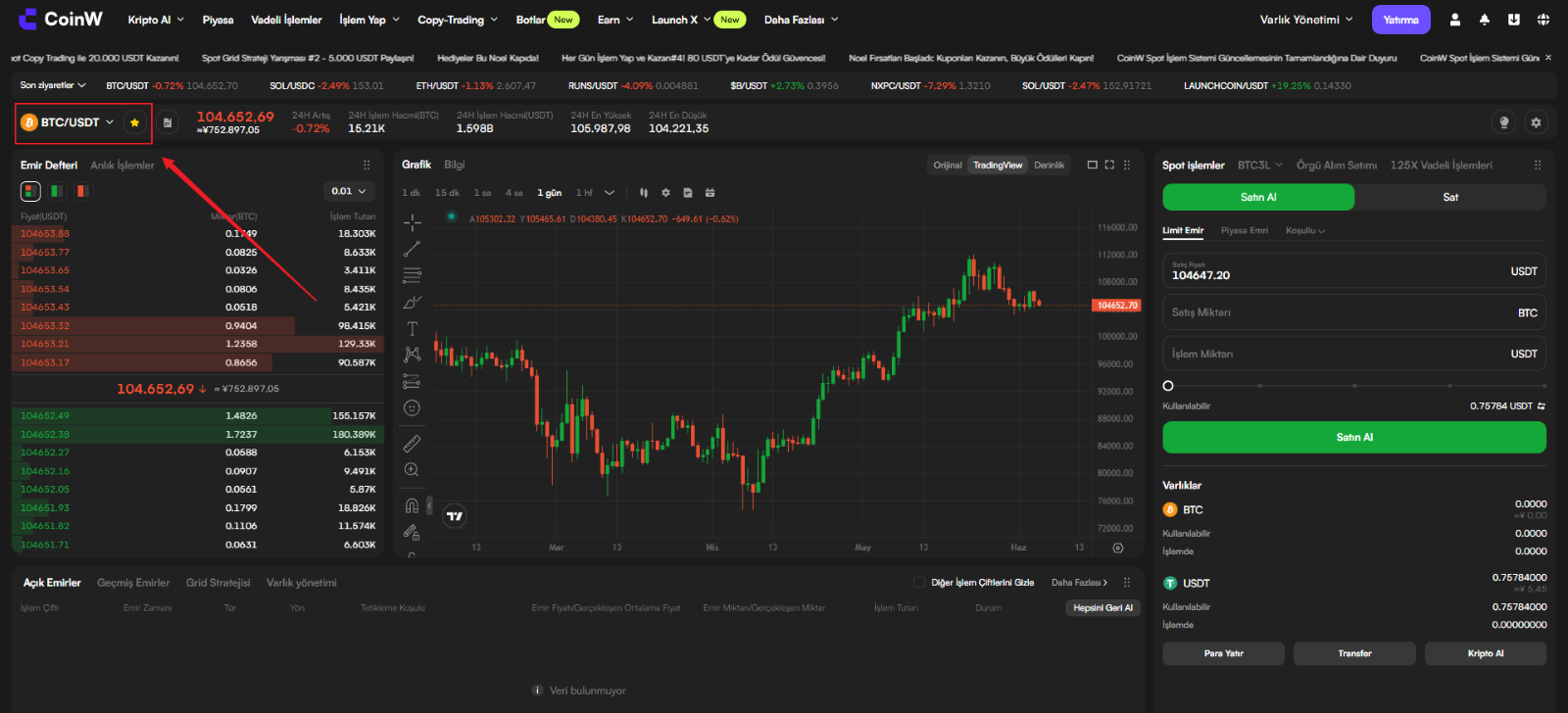Viewport: 1568px width, 713px height.
Task: Open the document icon next to favorite star
Action: click(168, 122)
